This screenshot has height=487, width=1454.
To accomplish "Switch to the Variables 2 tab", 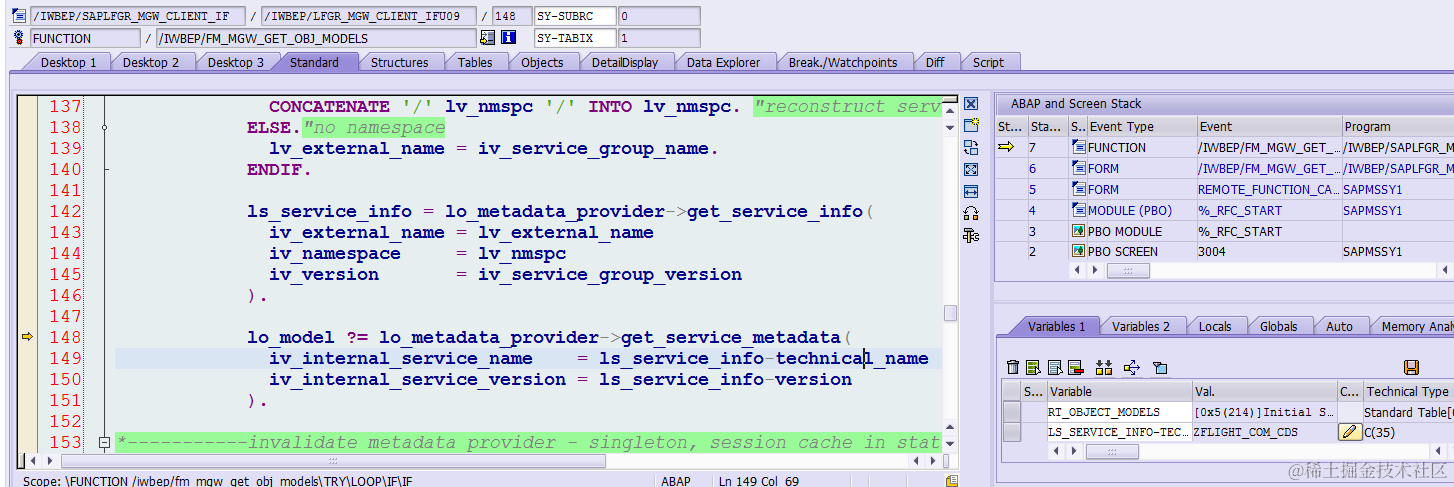I will [1141, 326].
